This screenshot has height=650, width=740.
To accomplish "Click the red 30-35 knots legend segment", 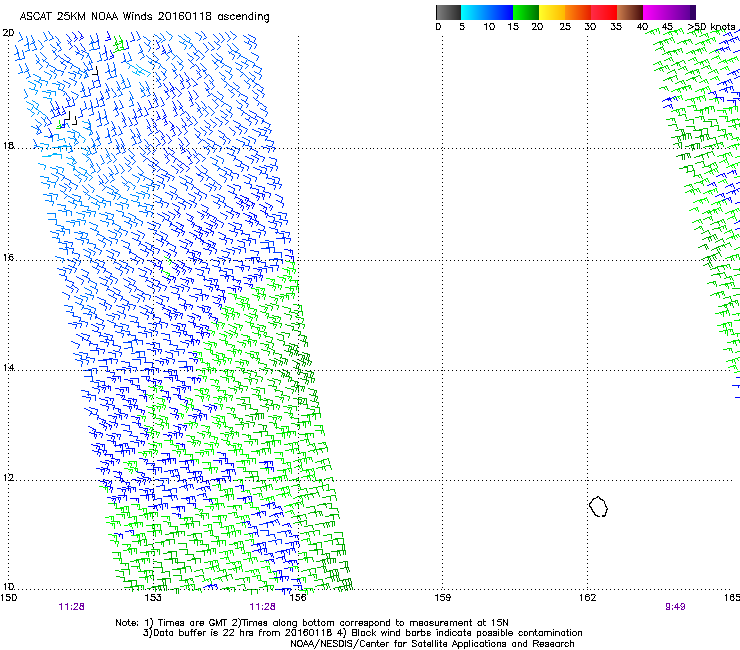I will (x=604, y=12).
